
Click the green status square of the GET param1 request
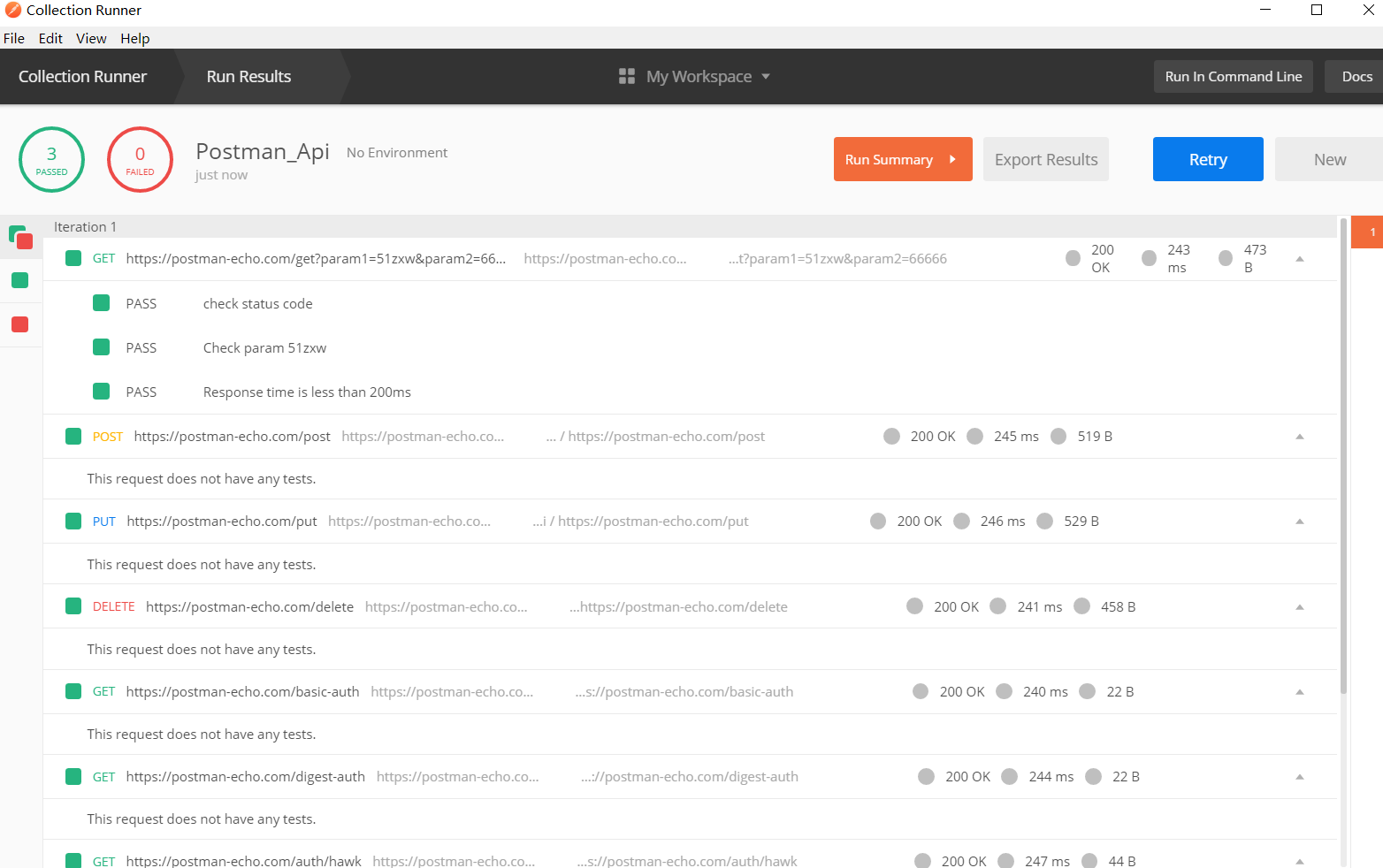74,258
